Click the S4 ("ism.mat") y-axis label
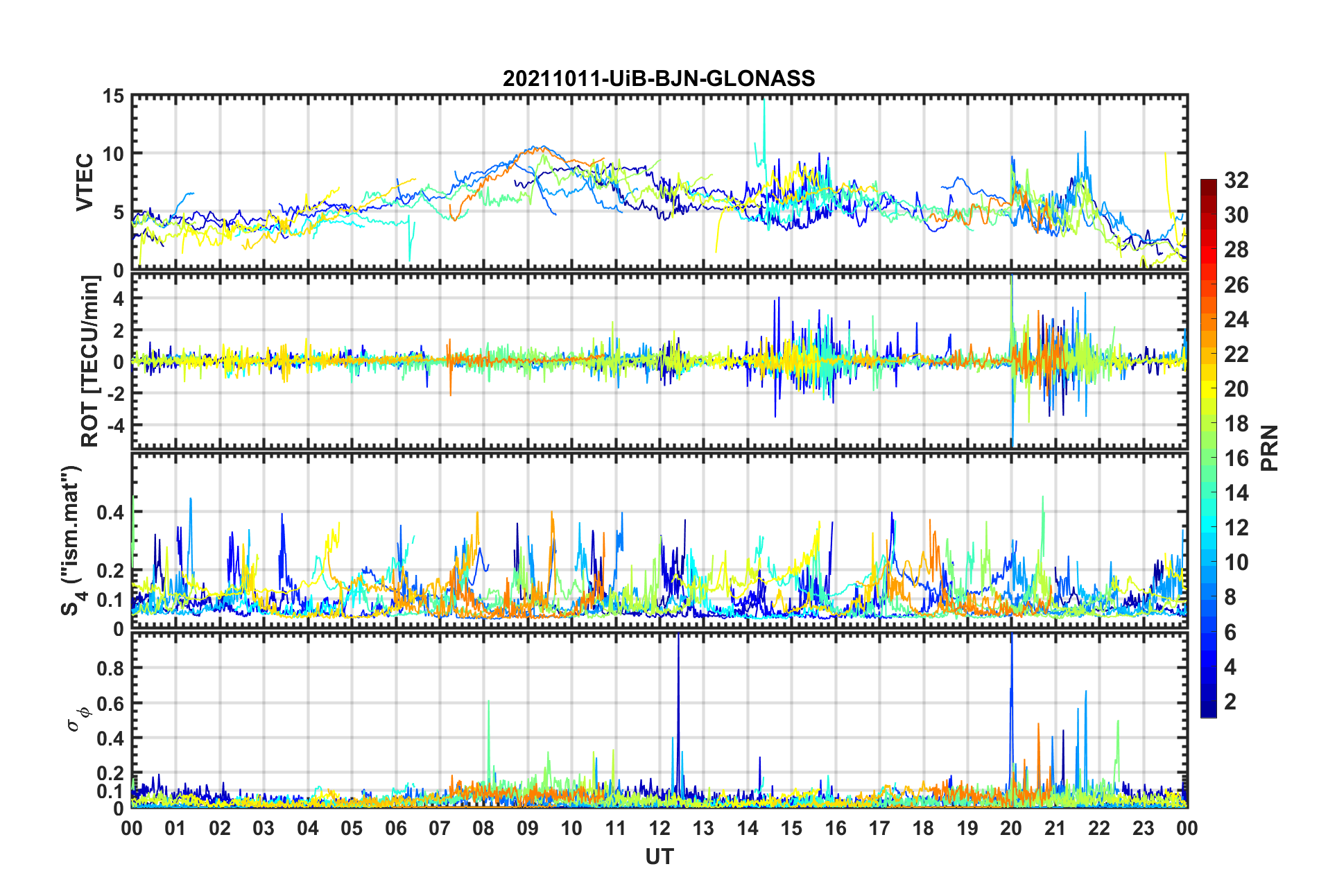 pos(72,540)
